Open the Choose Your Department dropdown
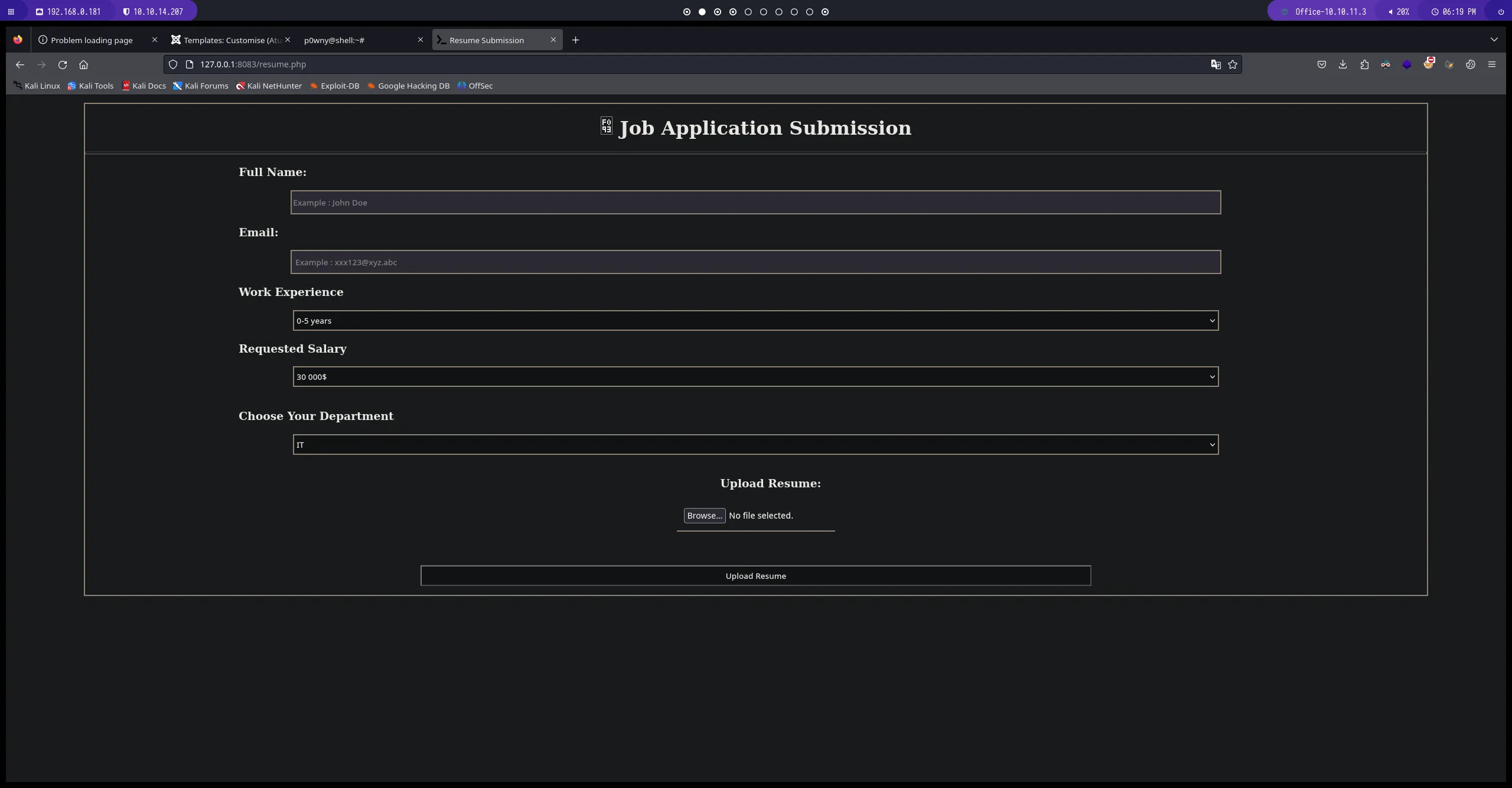1512x788 pixels. [755, 444]
